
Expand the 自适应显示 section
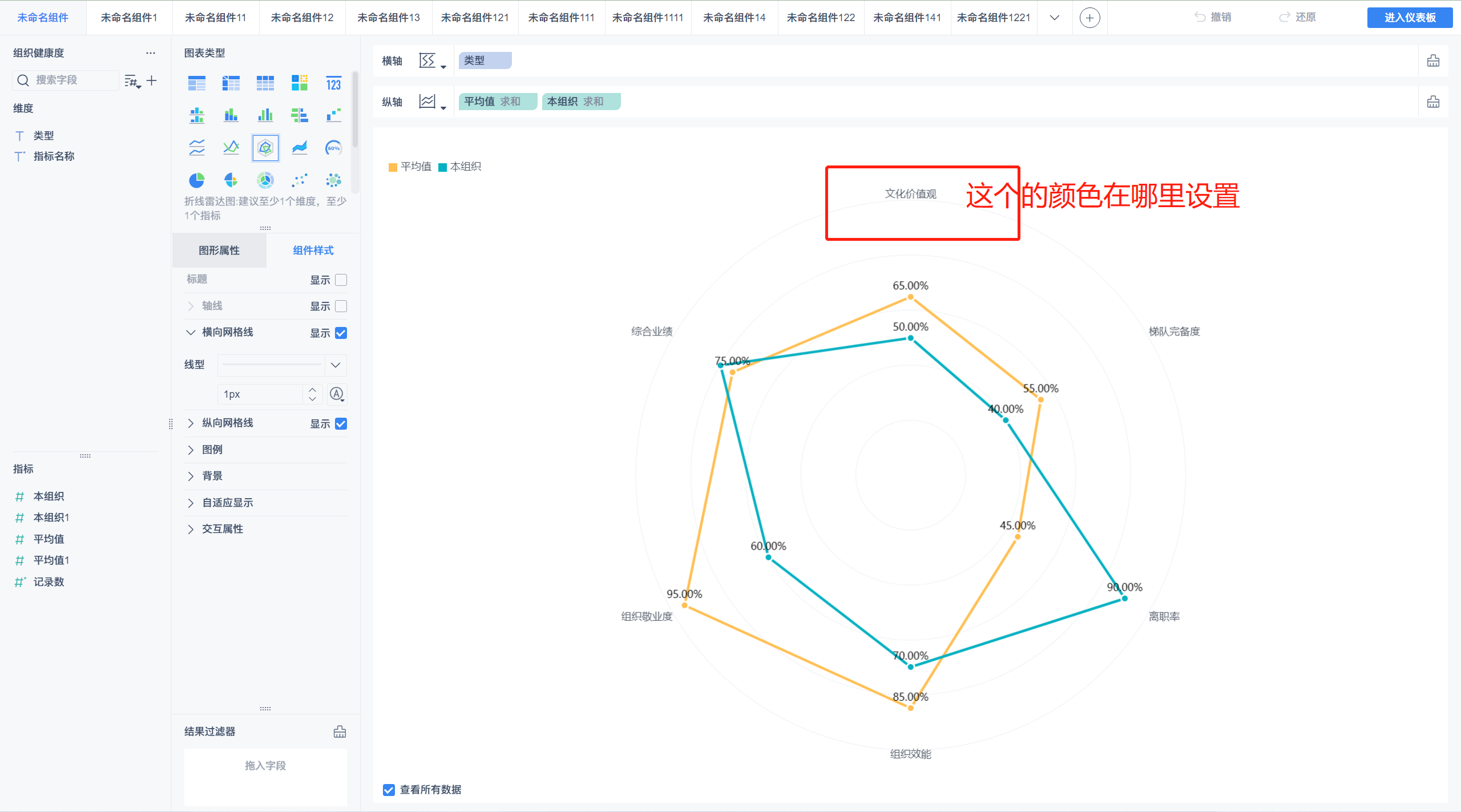(191, 503)
